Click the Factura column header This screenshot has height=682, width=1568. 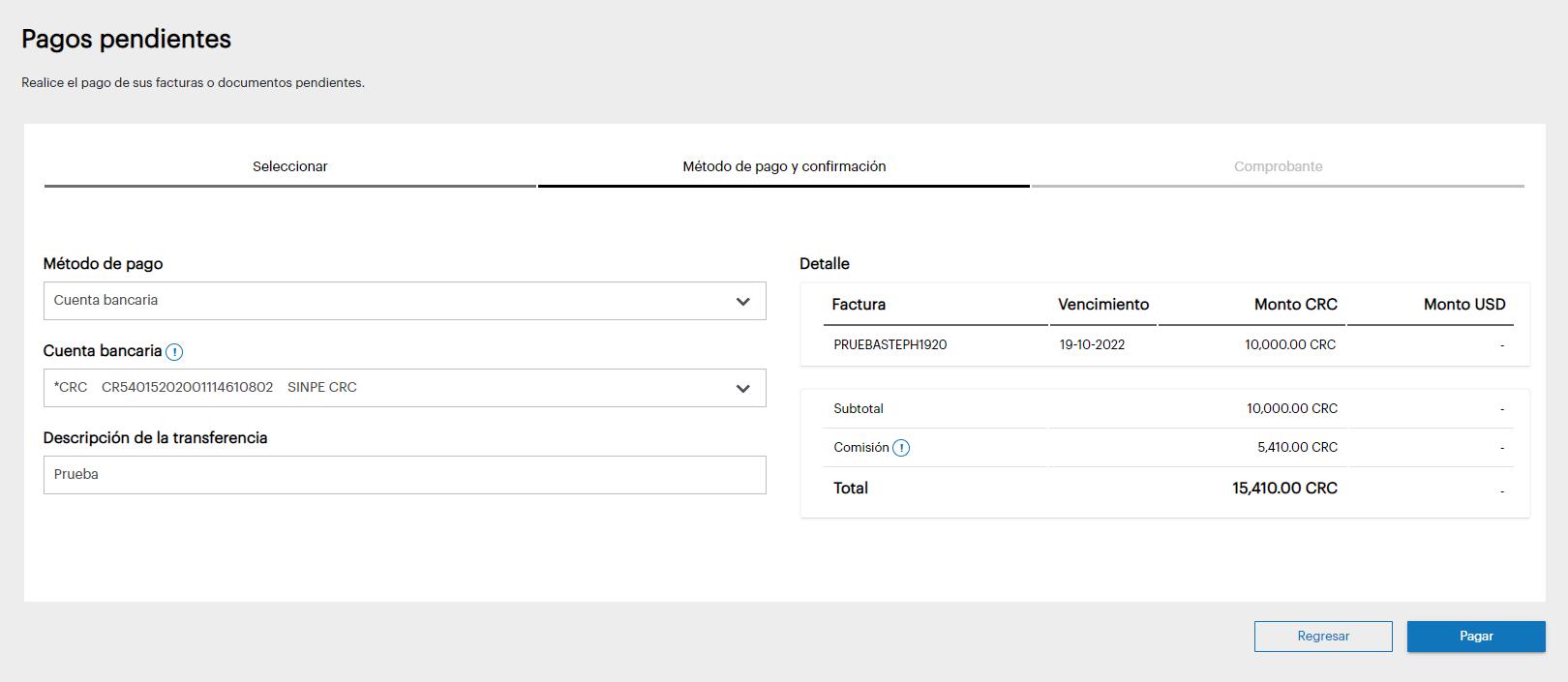[859, 305]
